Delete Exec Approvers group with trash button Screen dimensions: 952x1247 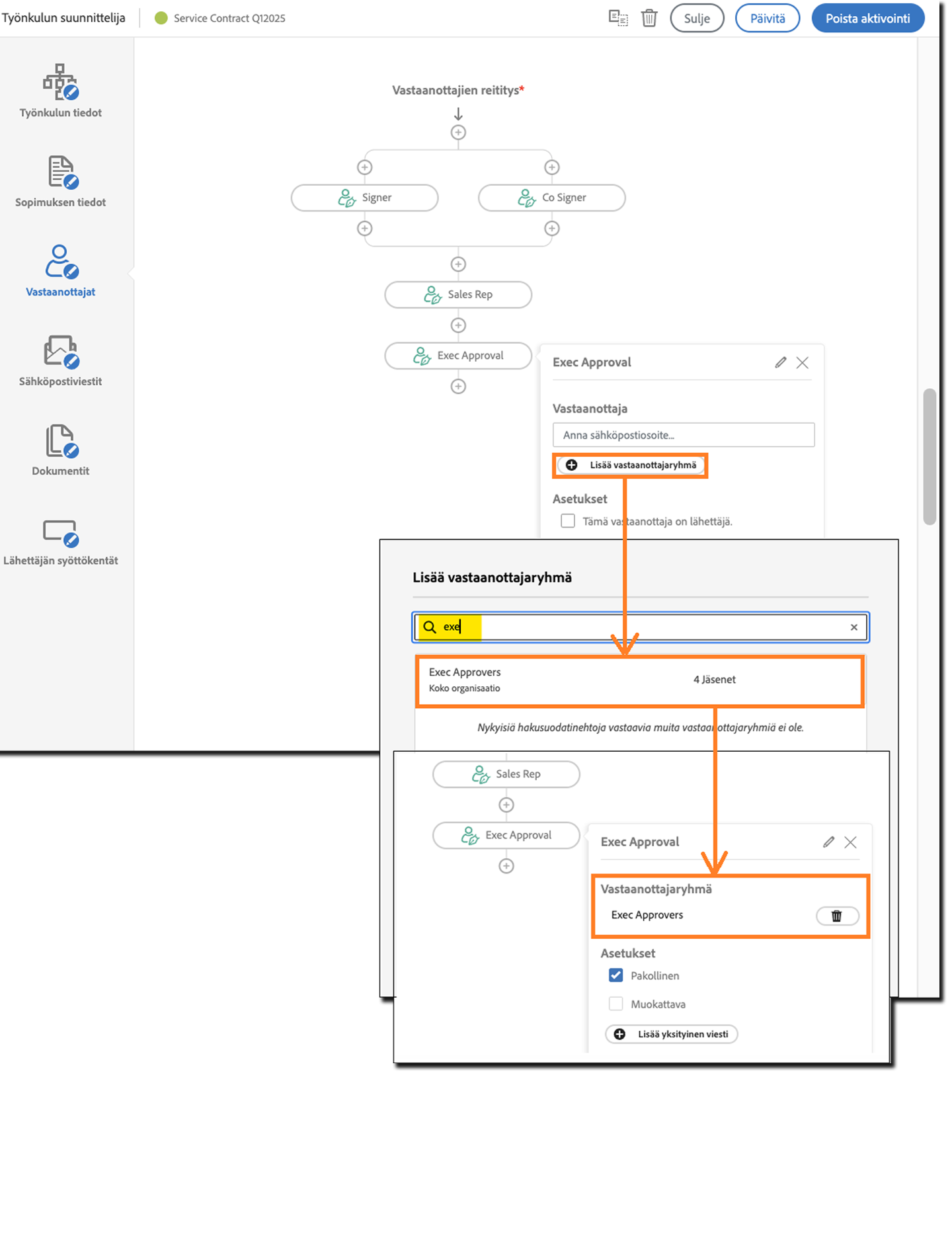pos(836,916)
